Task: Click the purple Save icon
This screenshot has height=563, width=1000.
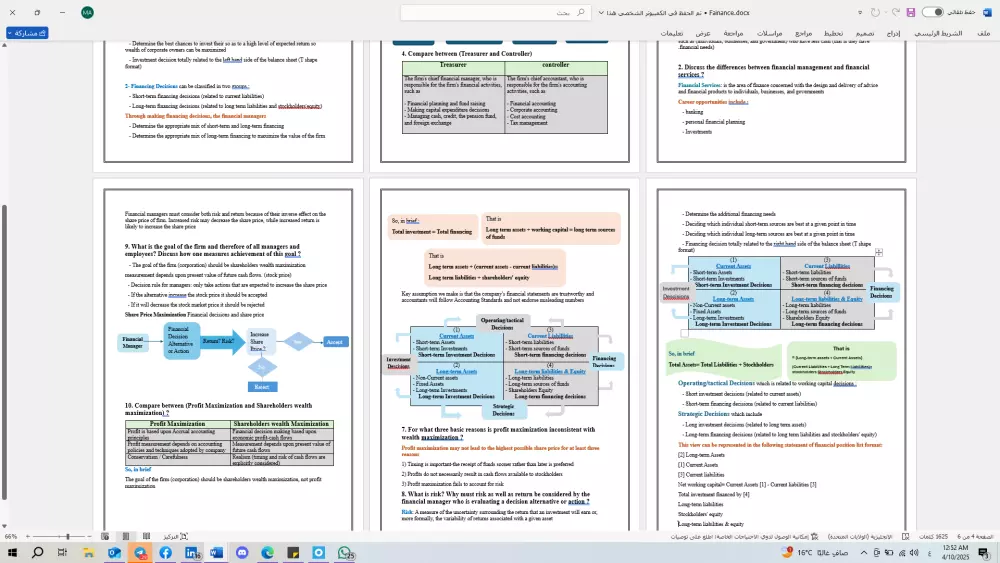Action: tap(911, 12)
